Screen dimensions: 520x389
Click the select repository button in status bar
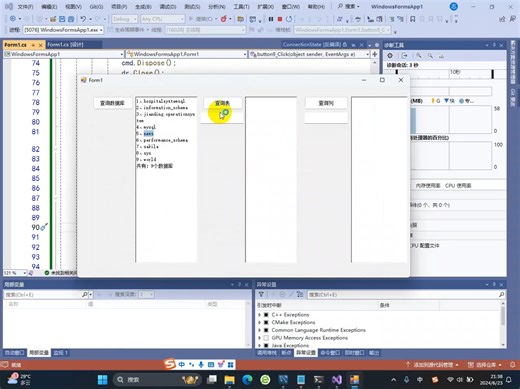(485, 365)
